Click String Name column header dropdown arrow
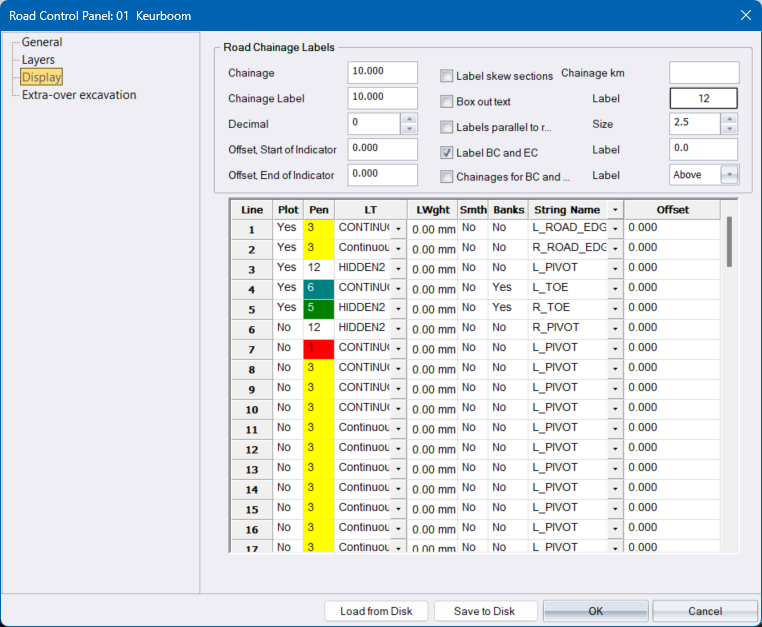 click(x=614, y=210)
